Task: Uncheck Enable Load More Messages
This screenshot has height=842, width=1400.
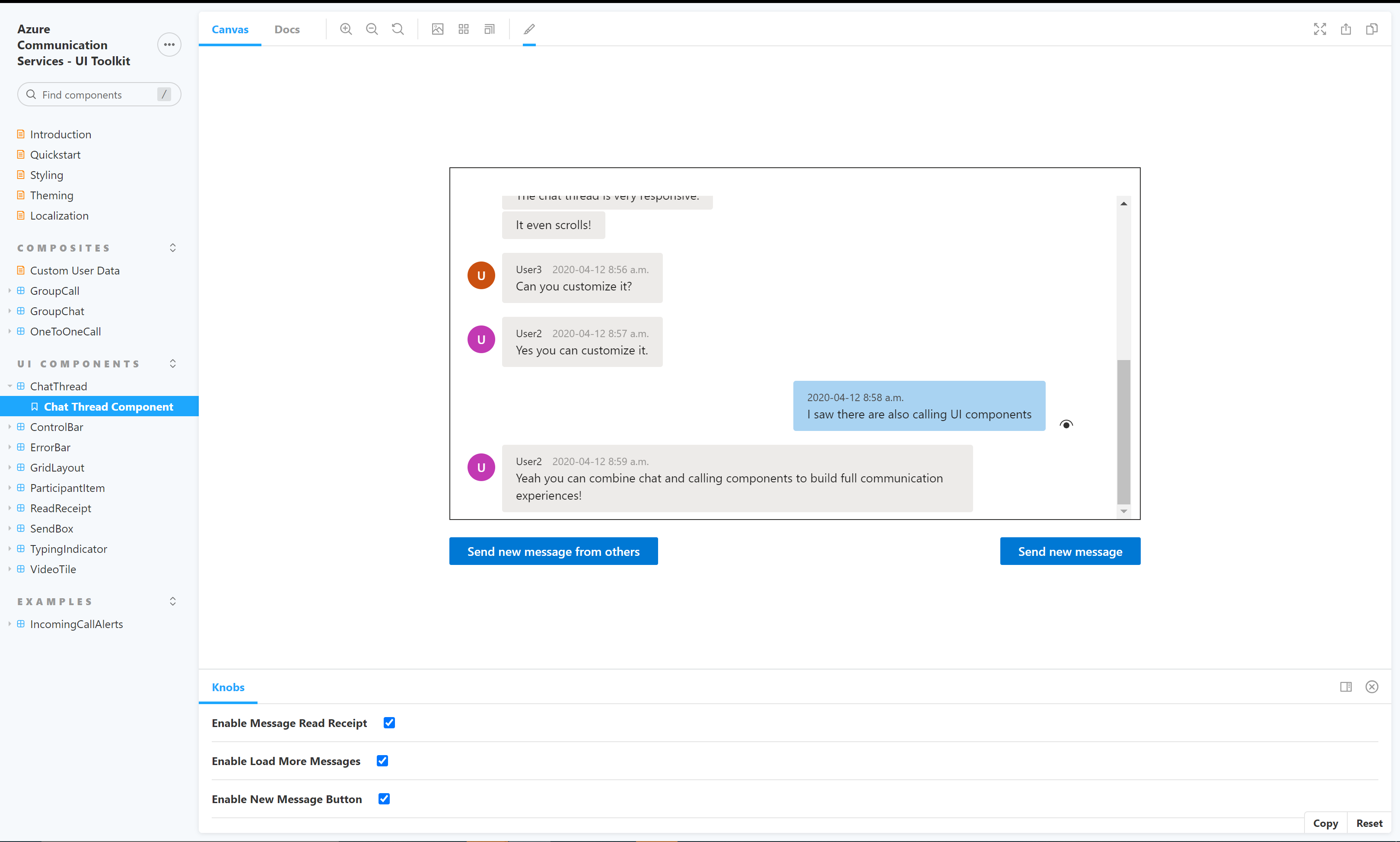Action: tap(382, 760)
